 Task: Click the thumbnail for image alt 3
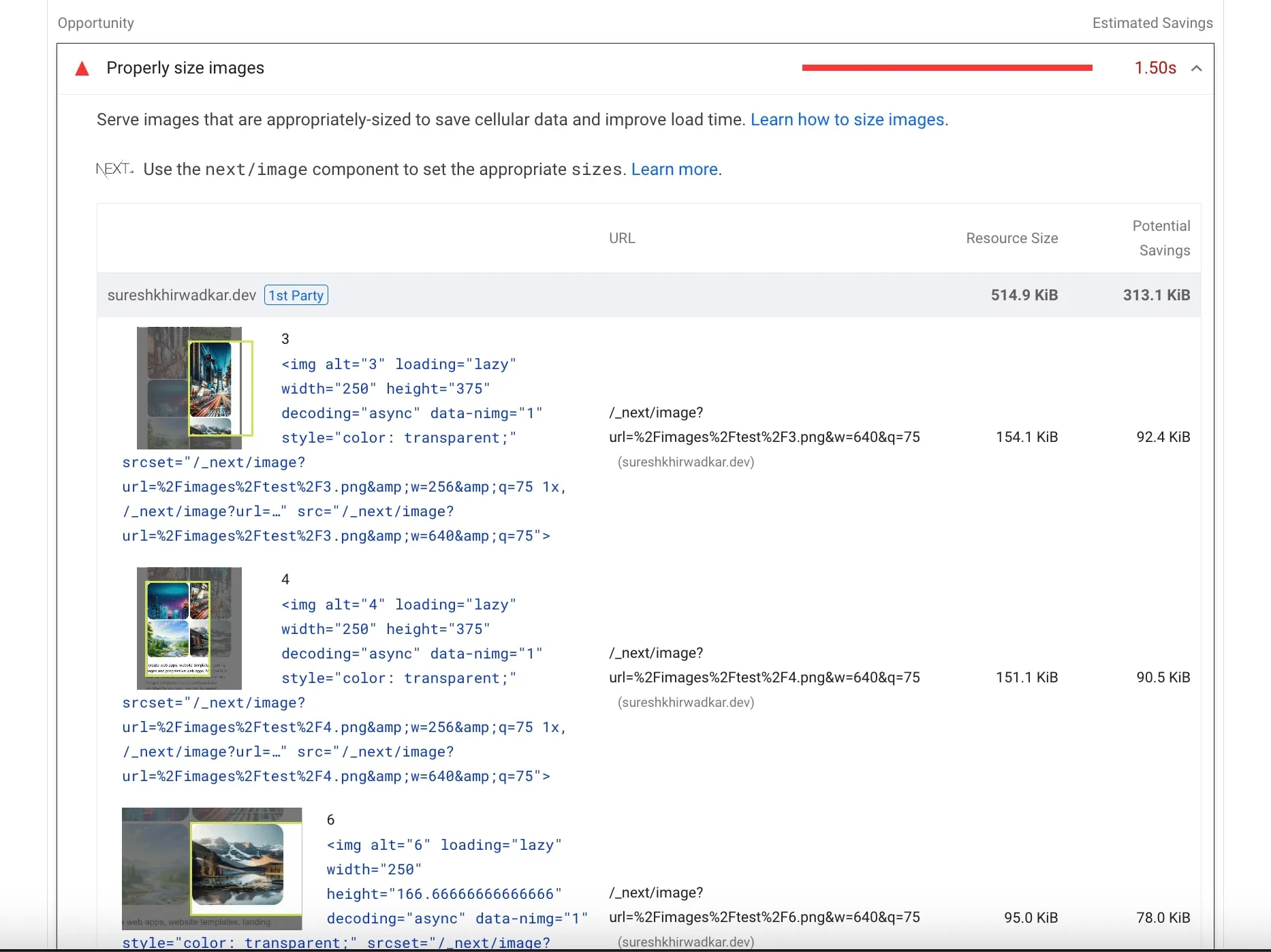[x=189, y=387]
